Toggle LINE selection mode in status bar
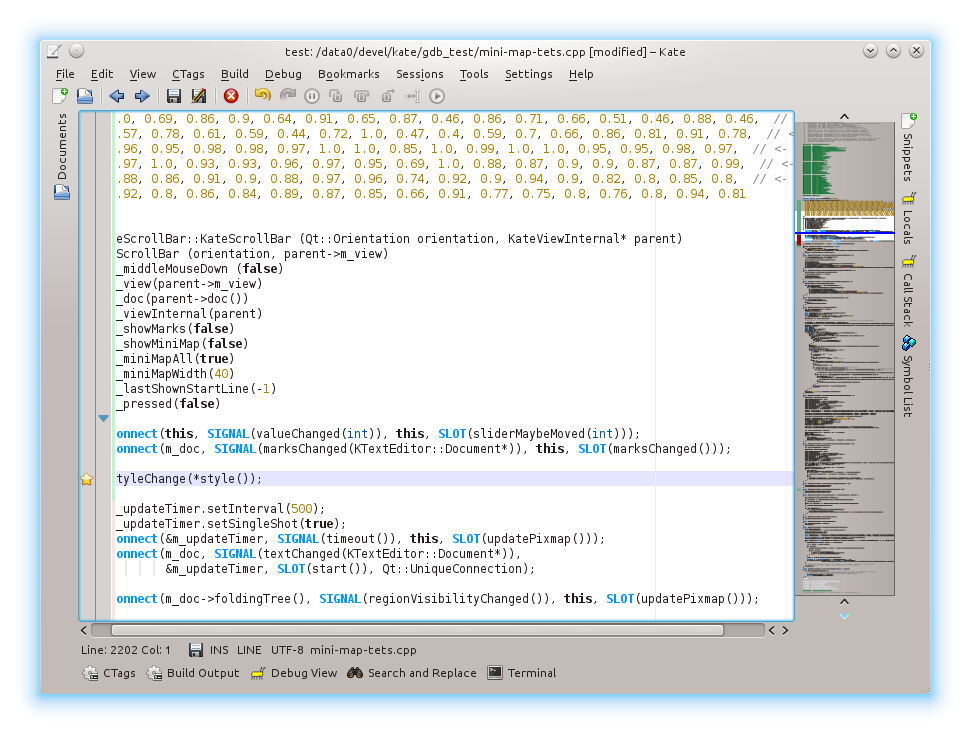The width and height of the screenshot is (971, 734). point(249,650)
